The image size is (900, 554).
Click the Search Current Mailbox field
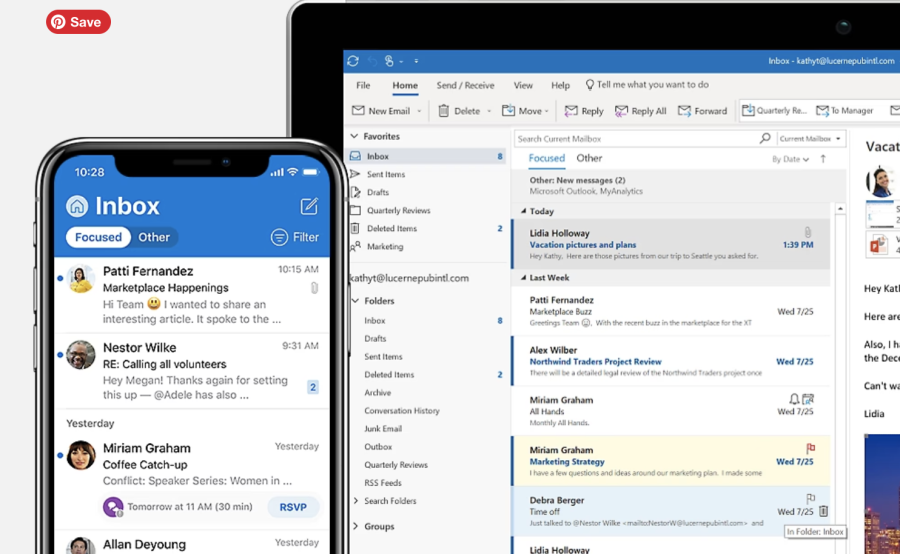coord(636,138)
